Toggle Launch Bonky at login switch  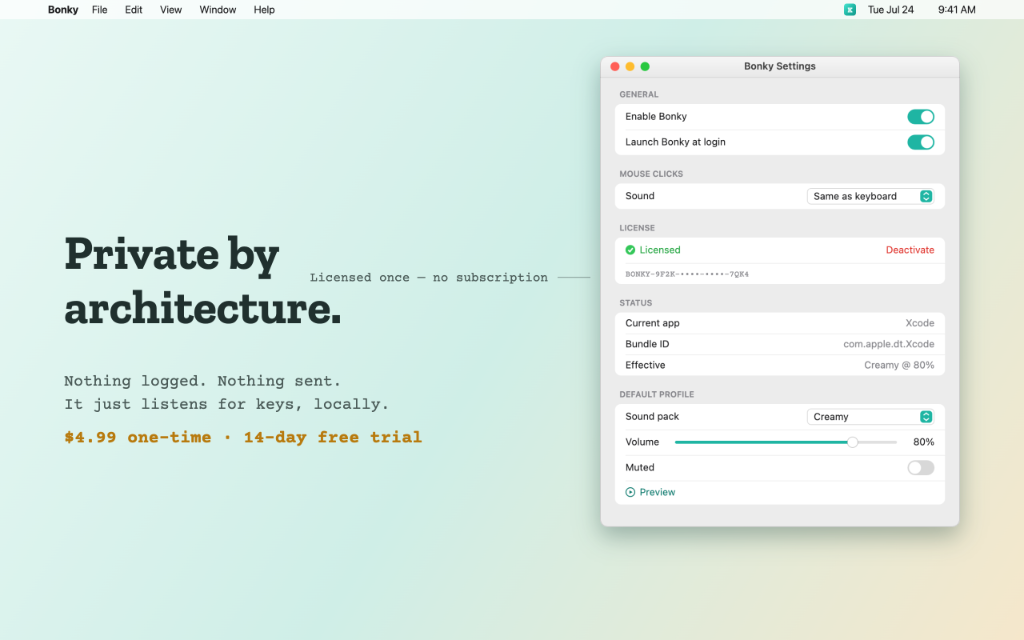pos(921,142)
